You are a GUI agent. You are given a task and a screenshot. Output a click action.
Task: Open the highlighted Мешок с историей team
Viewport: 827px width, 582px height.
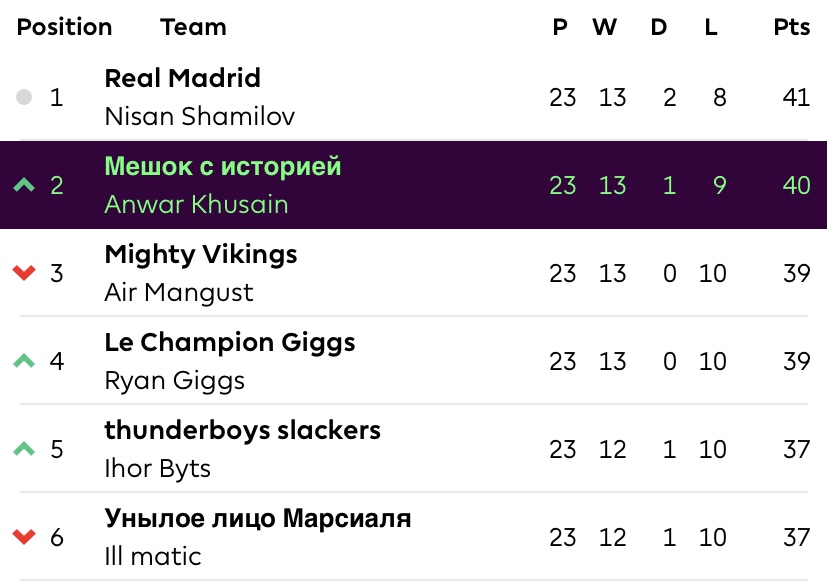(x=223, y=167)
